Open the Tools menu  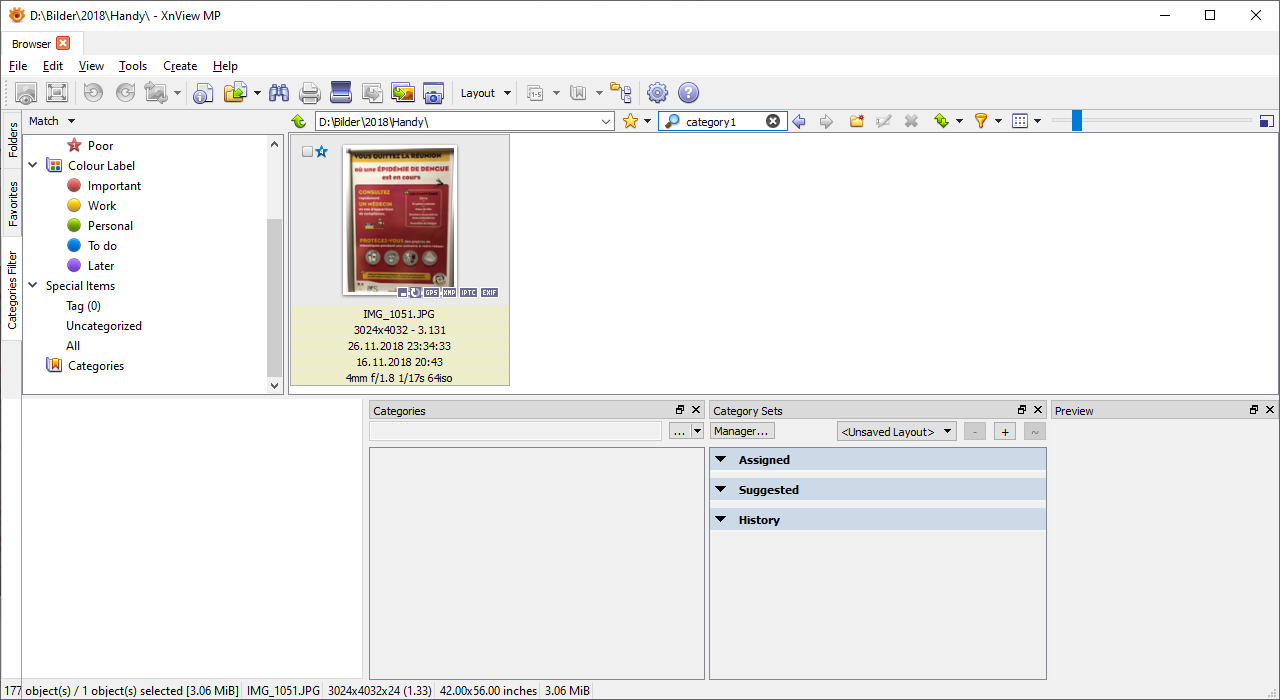click(133, 66)
